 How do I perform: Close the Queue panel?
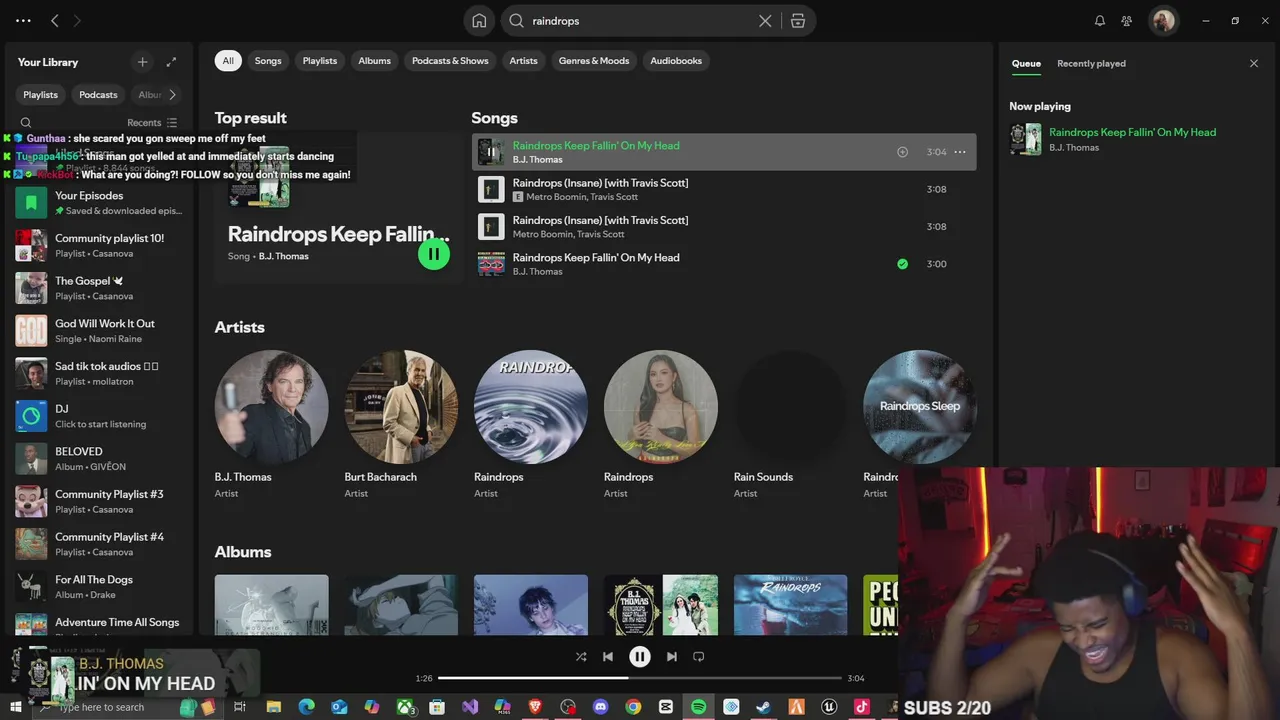point(1254,63)
